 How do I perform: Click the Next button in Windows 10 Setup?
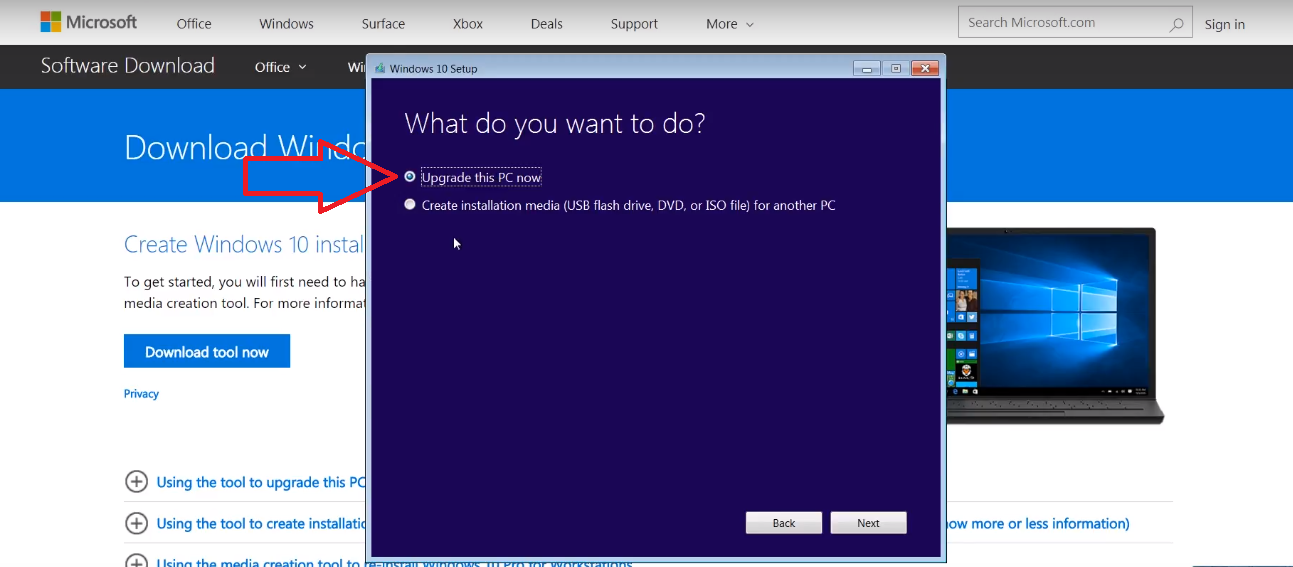pos(868,523)
